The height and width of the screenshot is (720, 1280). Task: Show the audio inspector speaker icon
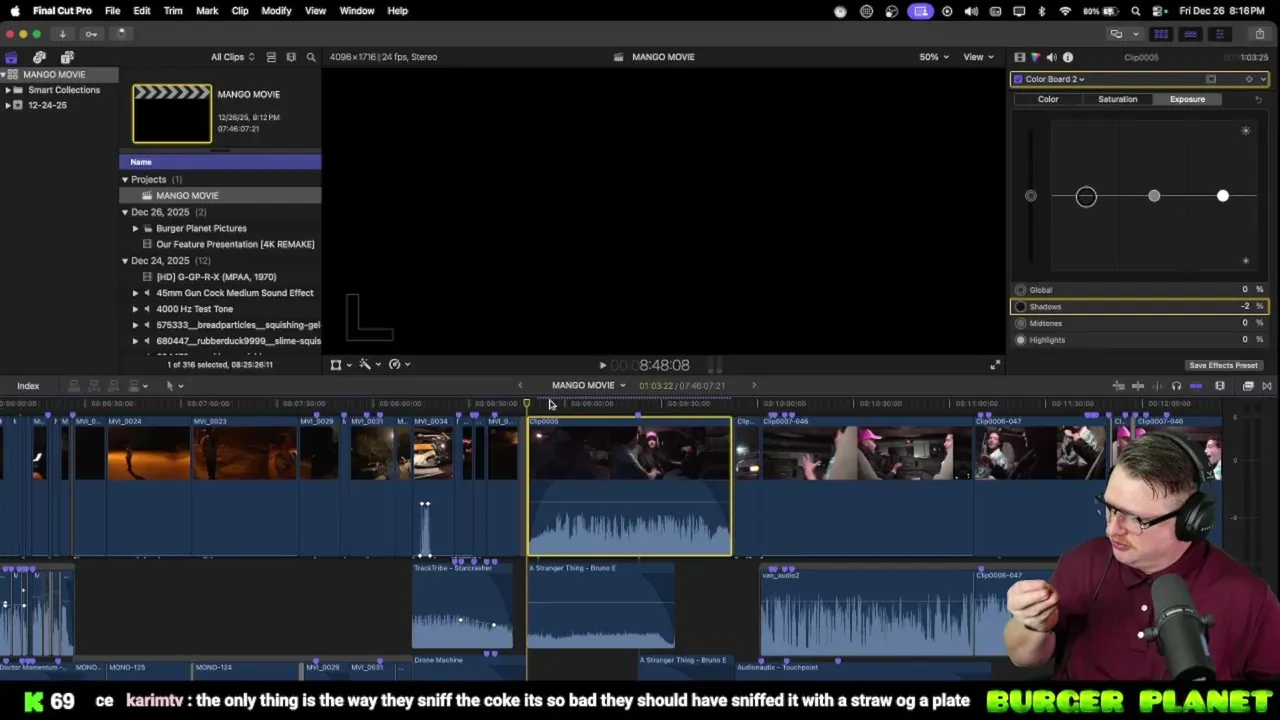click(1051, 57)
